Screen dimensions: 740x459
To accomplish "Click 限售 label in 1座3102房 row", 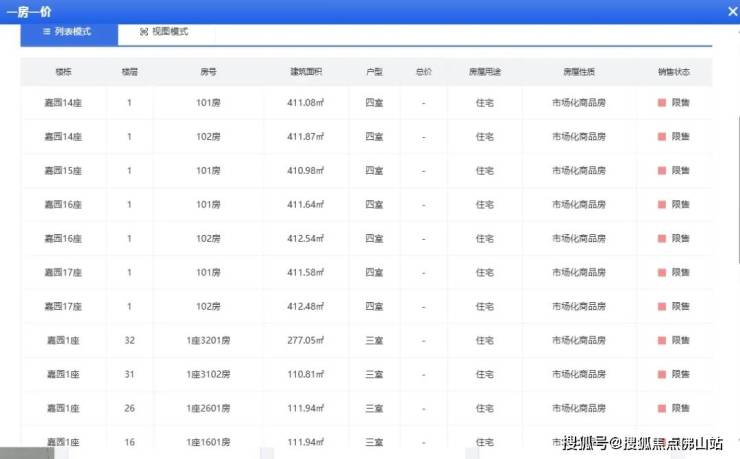I will click(681, 374).
